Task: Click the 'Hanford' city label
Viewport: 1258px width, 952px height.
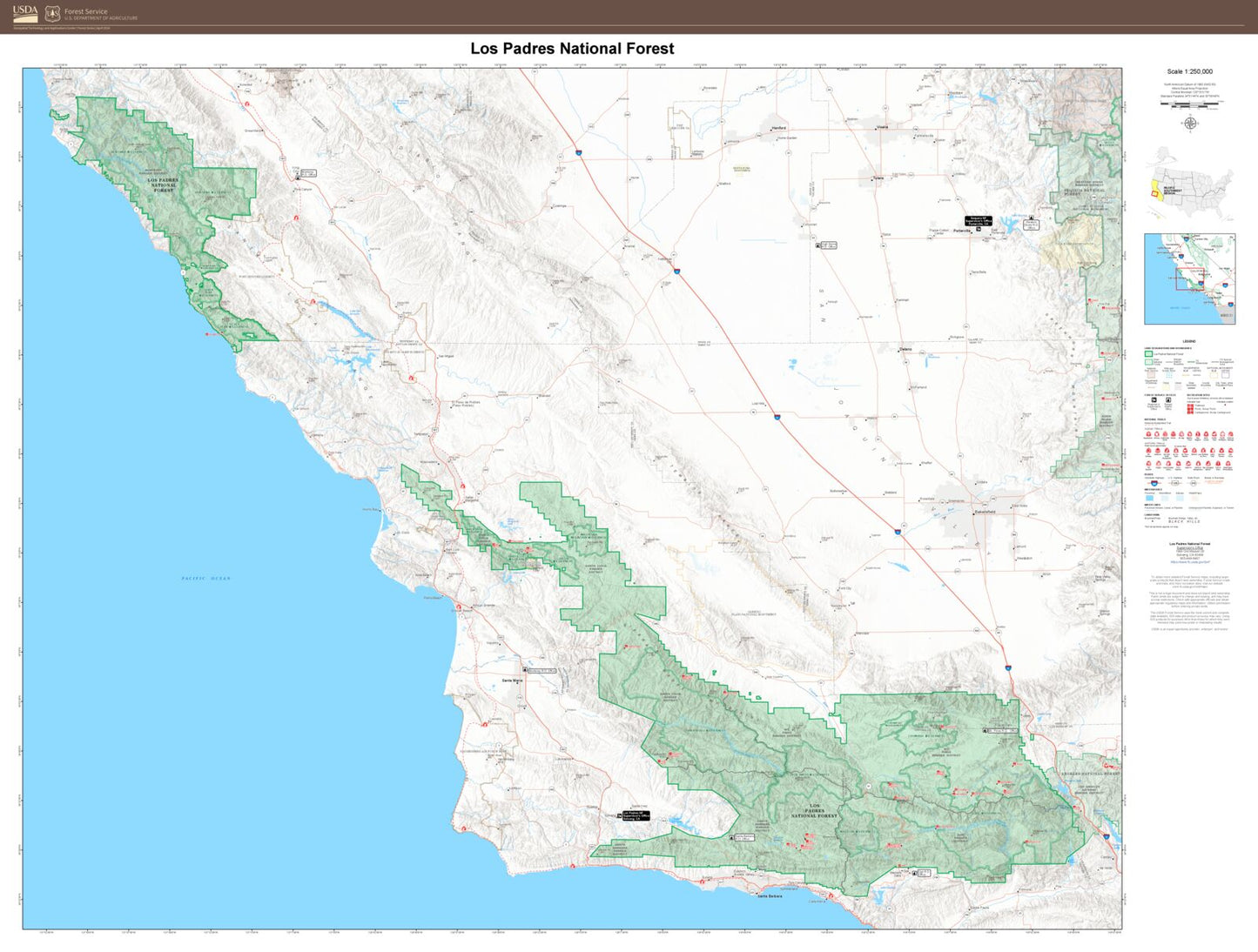Action: [778, 128]
